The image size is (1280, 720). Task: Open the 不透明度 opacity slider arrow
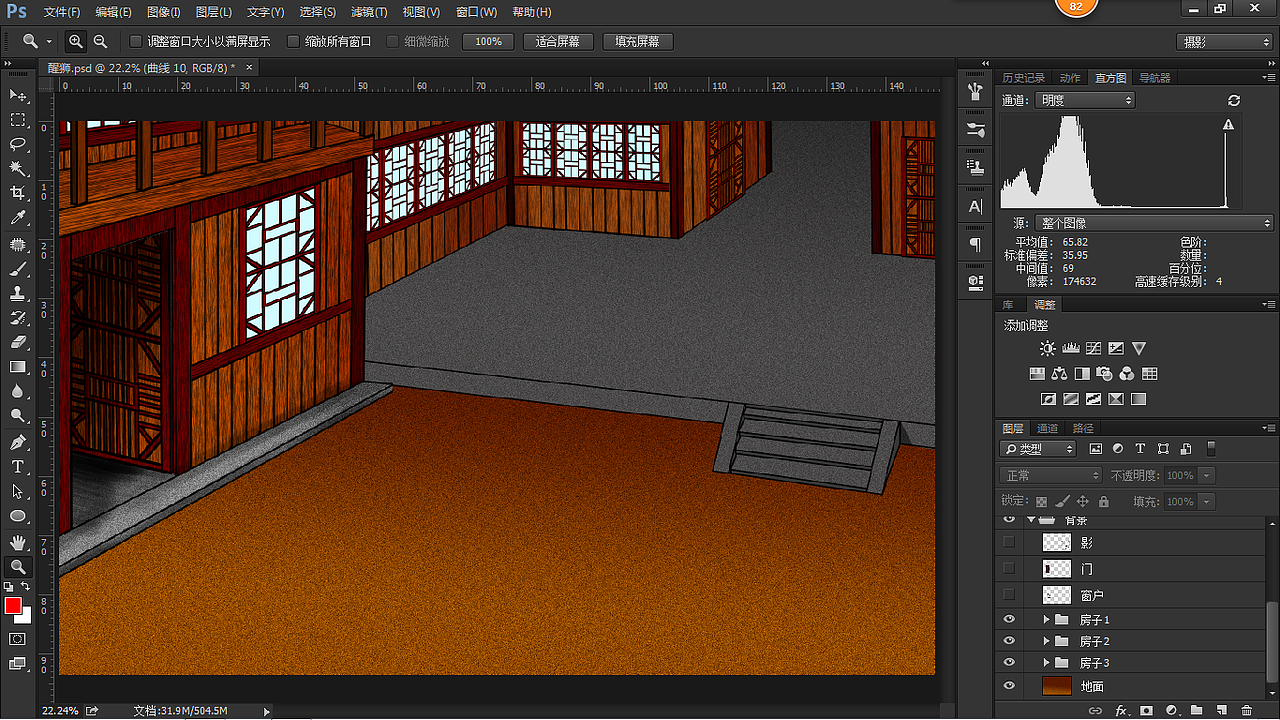[1207, 476]
